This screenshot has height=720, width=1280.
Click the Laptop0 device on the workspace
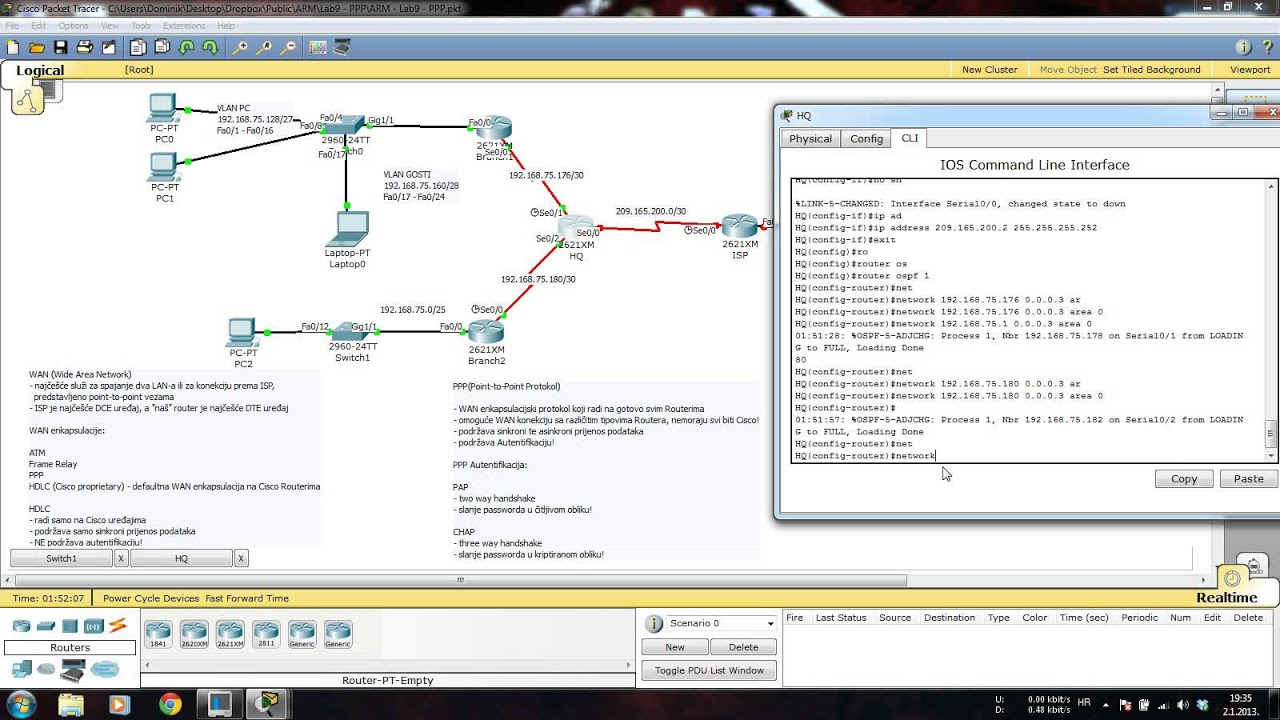point(347,230)
